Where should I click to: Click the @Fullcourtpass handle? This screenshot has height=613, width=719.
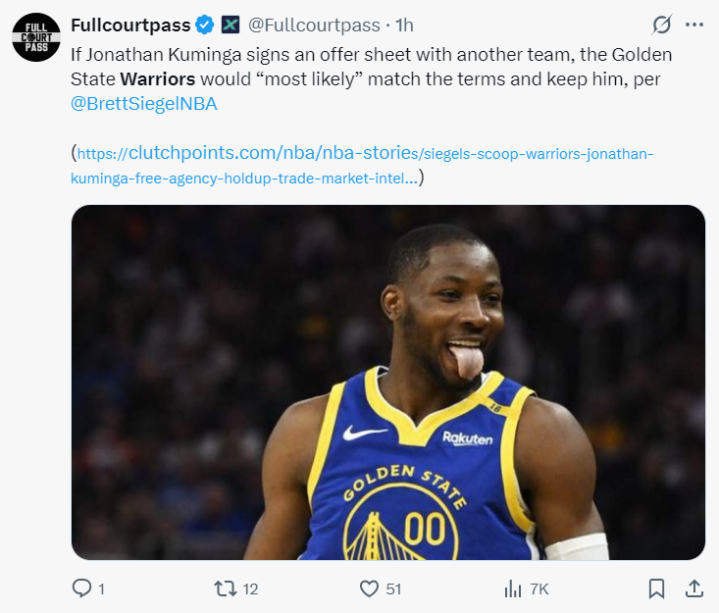(314, 25)
